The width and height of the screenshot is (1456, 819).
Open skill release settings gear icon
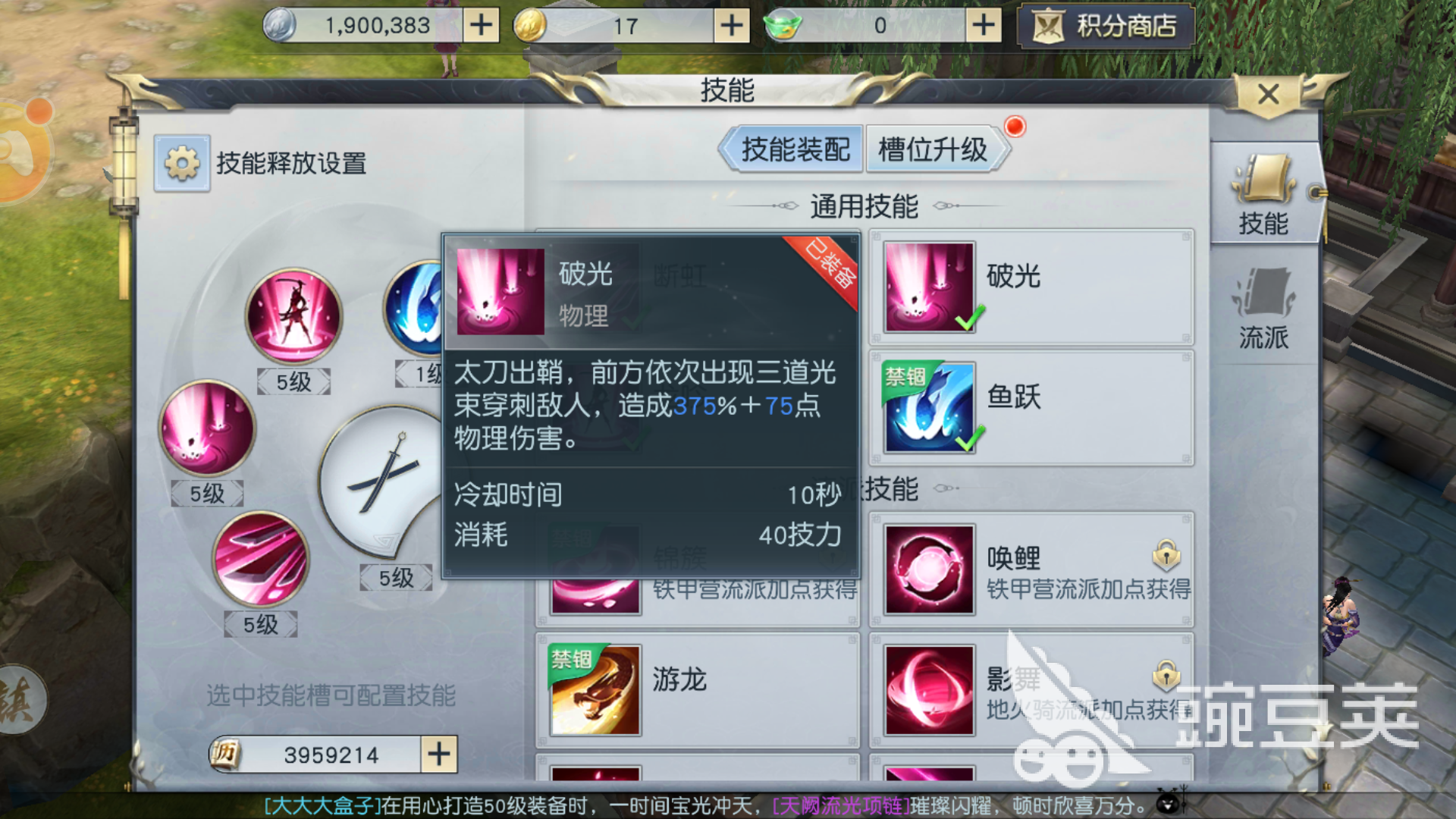(182, 163)
